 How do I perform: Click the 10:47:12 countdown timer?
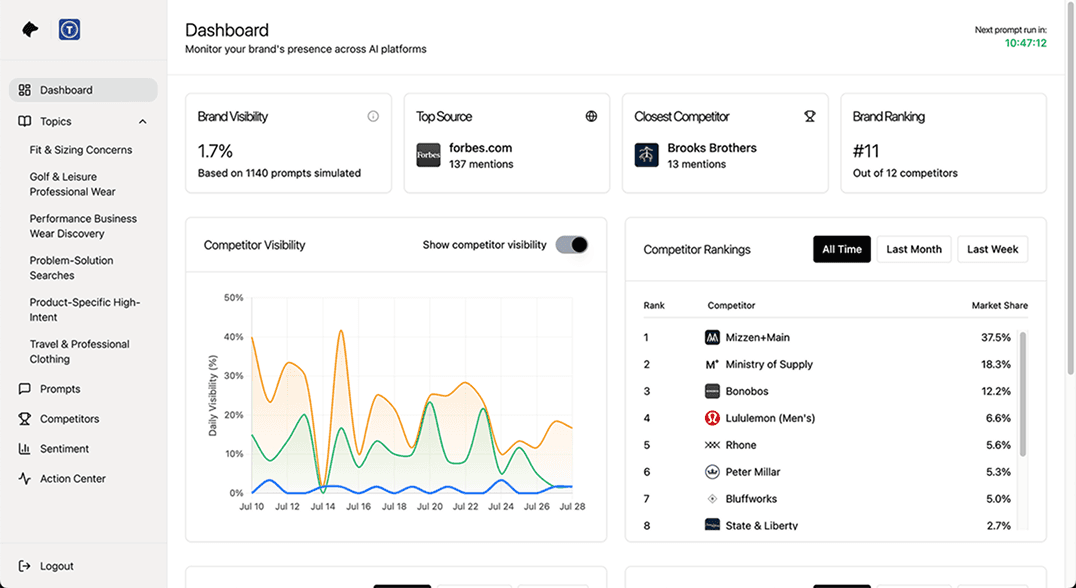pyautogui.click(x=1026, y=43)
